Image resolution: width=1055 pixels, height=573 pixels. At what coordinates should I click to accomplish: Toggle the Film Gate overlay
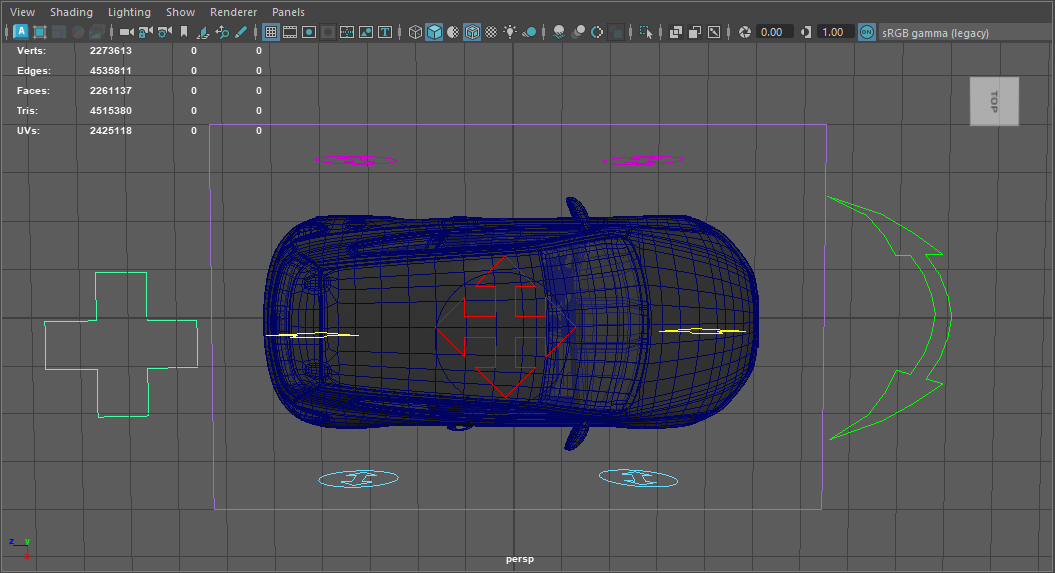click(290, 32)
